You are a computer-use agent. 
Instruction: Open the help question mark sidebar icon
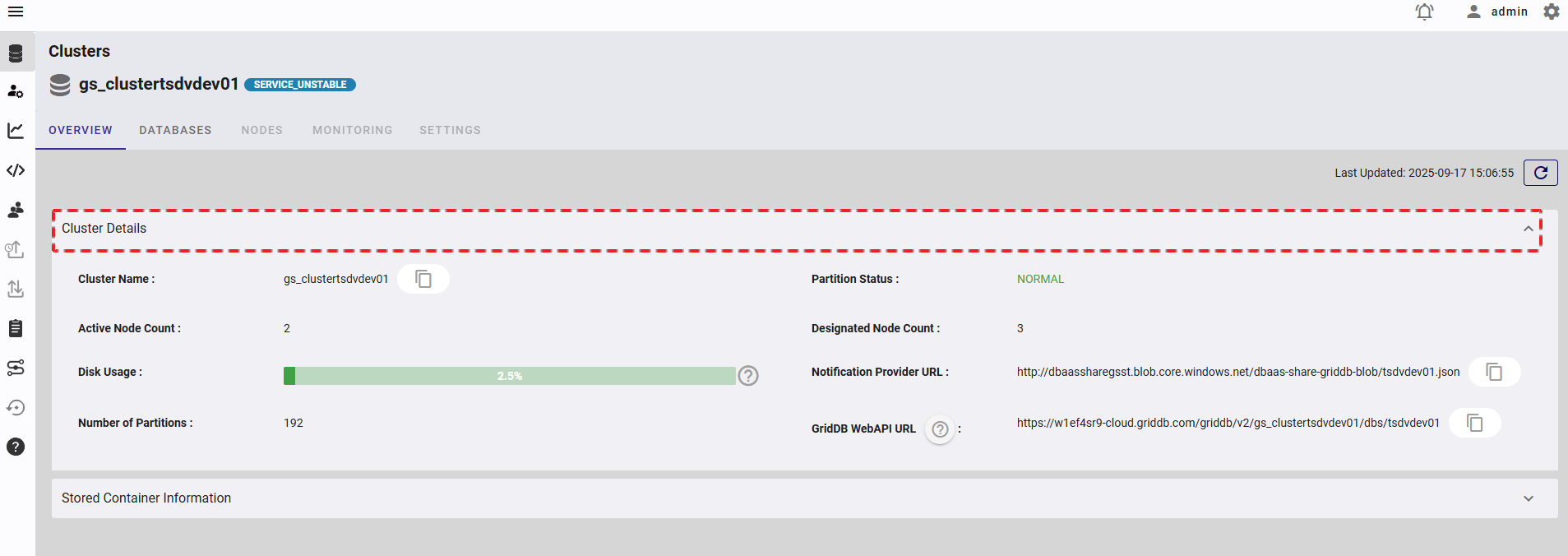tap(16, 447)
